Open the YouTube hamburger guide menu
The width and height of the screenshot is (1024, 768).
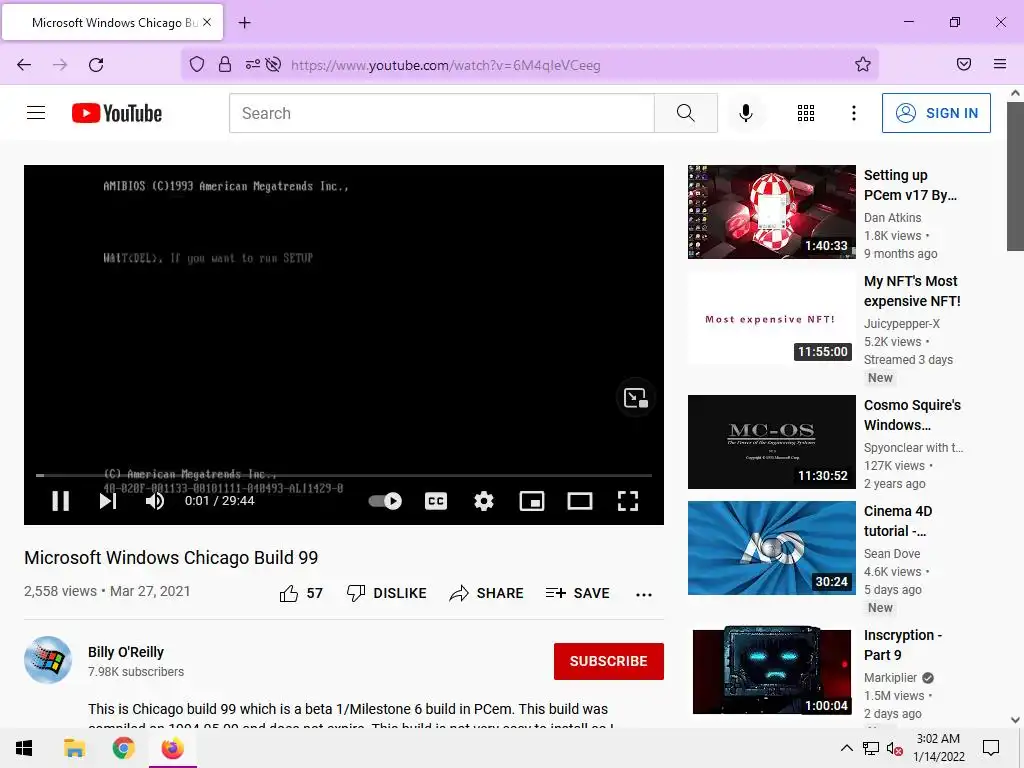point(36,113)
